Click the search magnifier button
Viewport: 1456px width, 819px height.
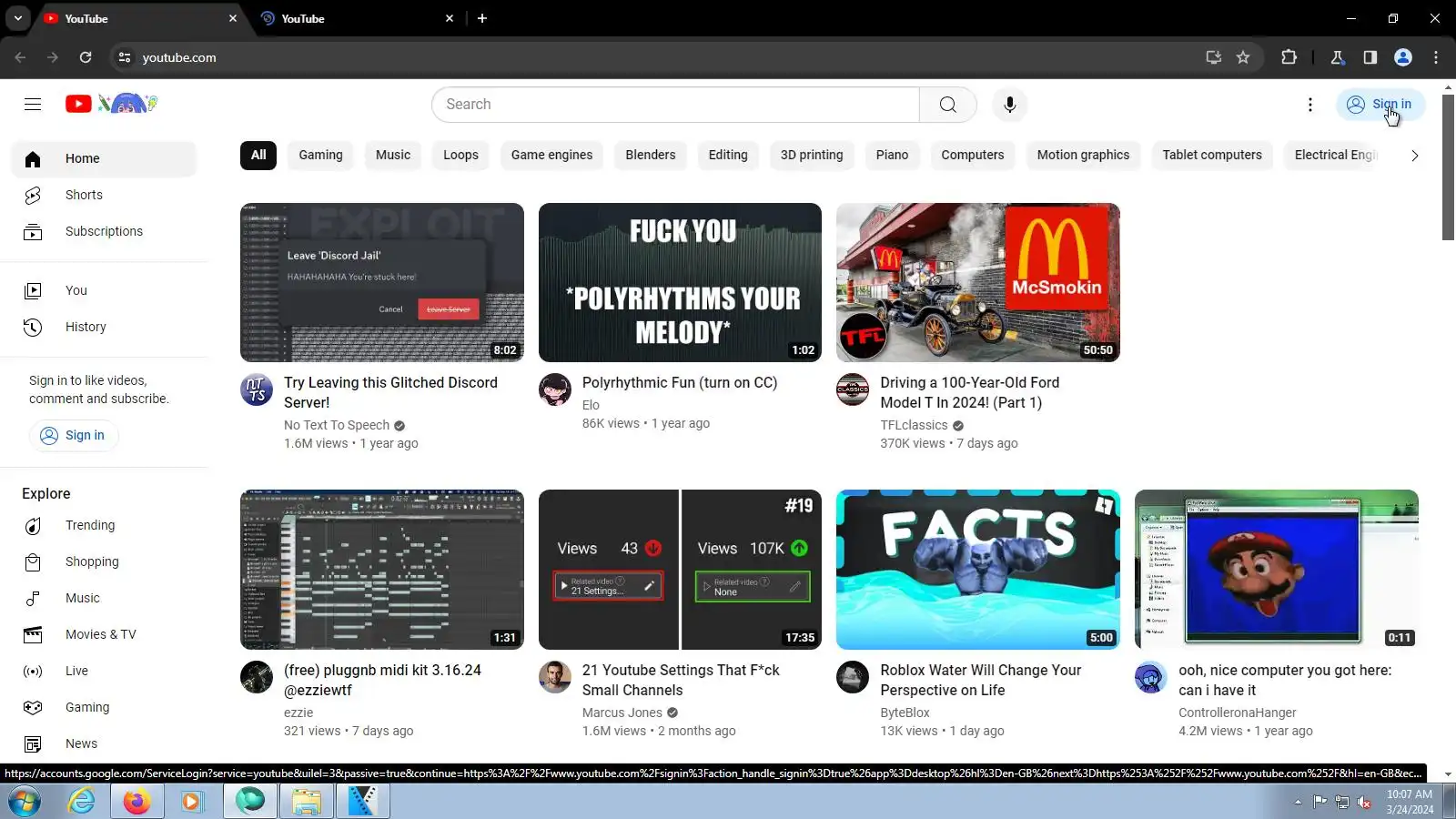(947, 105)
